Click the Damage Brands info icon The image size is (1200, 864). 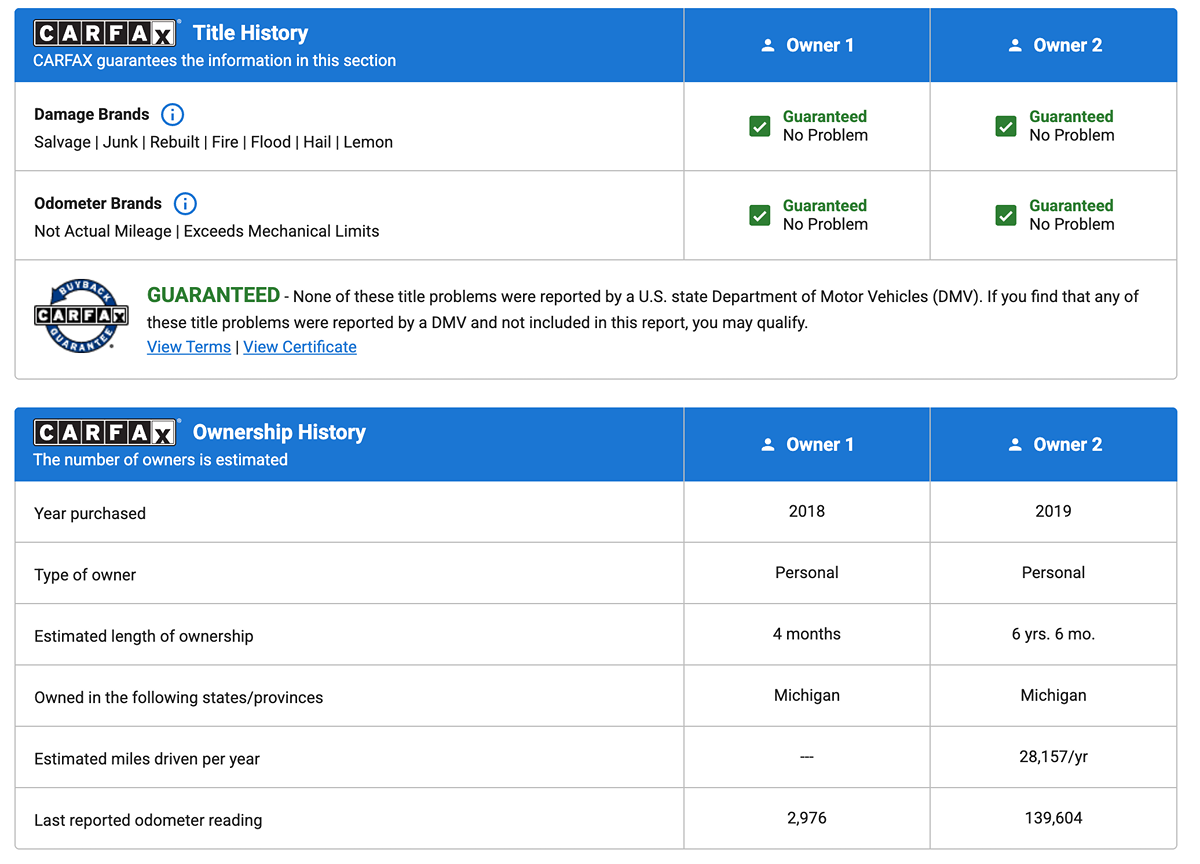172,114
